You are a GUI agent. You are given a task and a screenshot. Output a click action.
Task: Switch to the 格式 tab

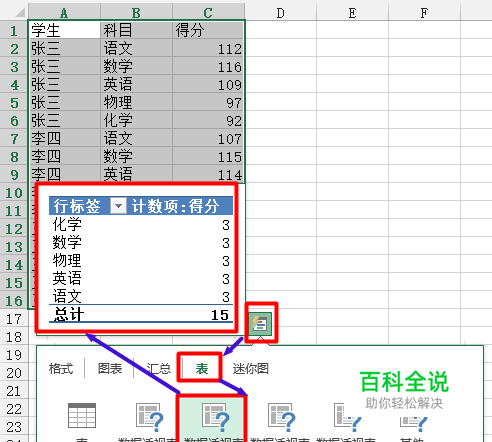tap(61, 368)
